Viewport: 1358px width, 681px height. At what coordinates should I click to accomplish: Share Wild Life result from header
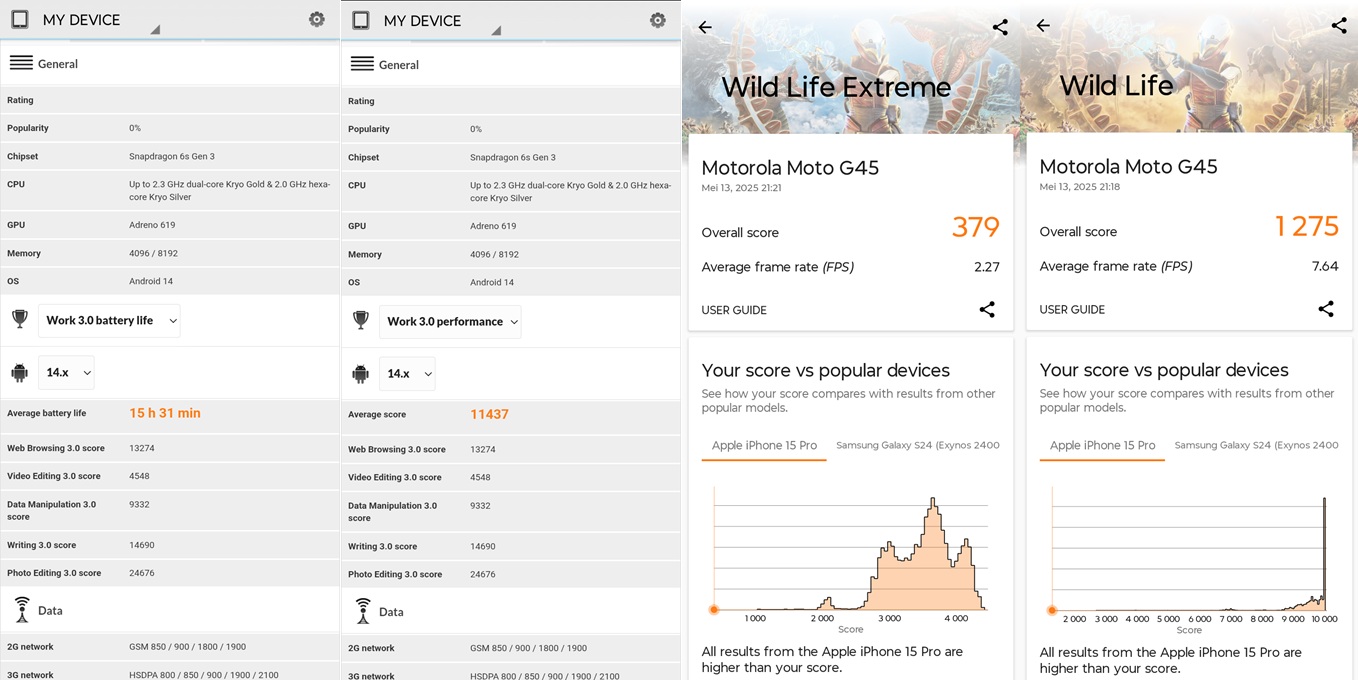(1339, 26)
